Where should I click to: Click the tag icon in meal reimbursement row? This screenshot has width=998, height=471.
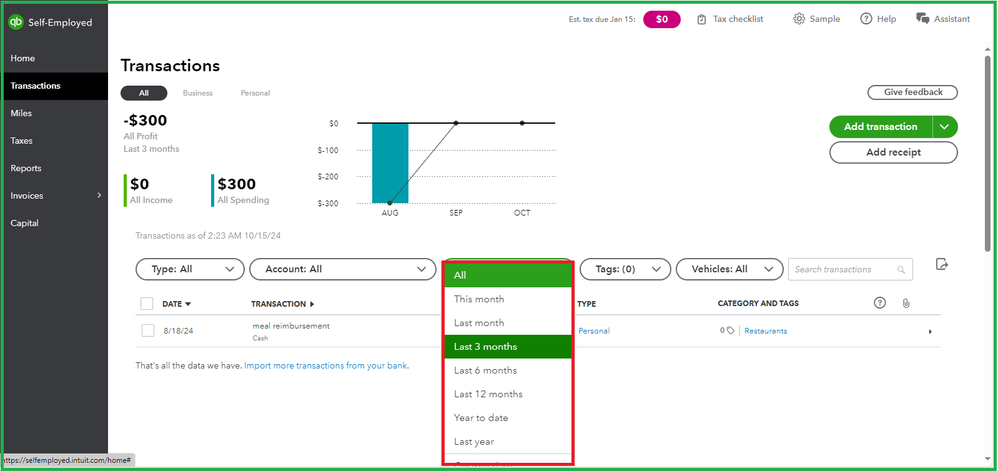coord(731,331)
